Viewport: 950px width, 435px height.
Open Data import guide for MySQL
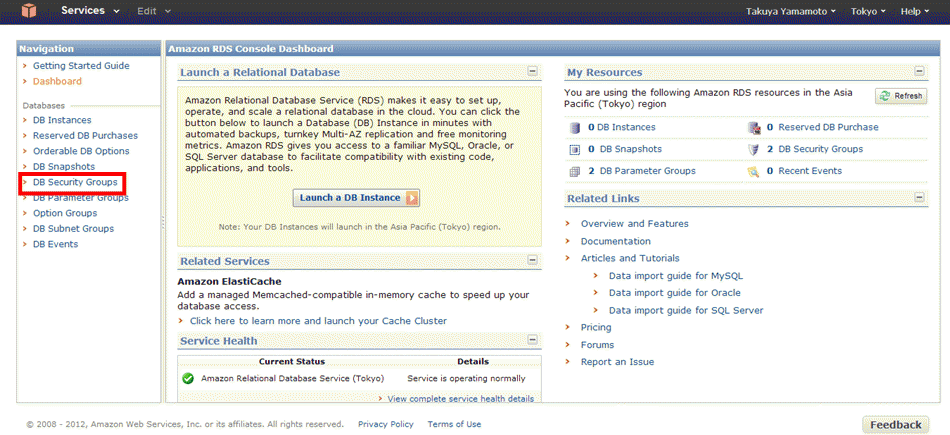tap(676, 276)
